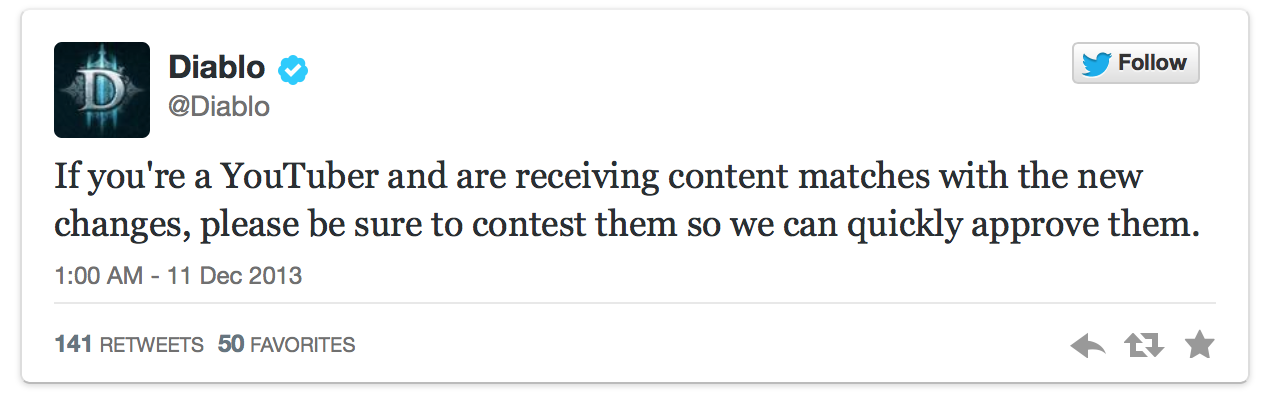Open the @Diablo handle link
The height and width of the screenshot is (406, 1272).
(218, 107)
